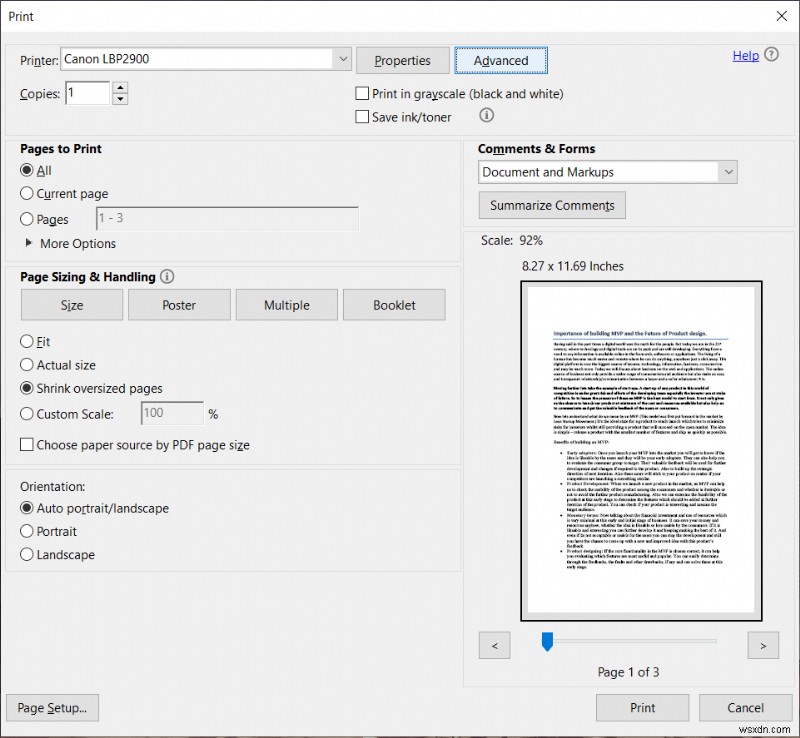Screen dimensions: 800x738
Task: Open the Help link
Action: click(744, 55)
